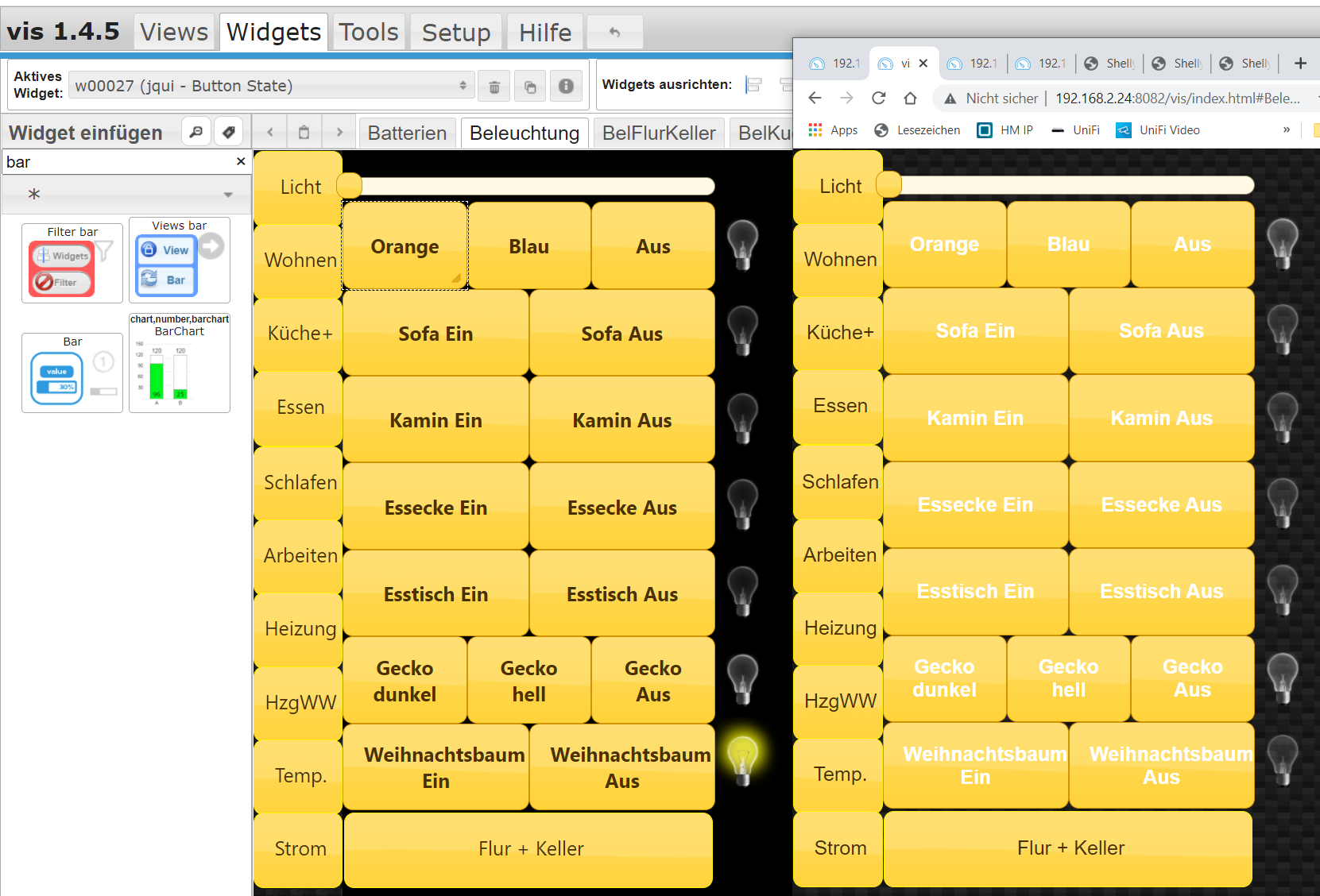Go back using the browser's back arrow
1320x896 pixels.
tap(815, 98)
